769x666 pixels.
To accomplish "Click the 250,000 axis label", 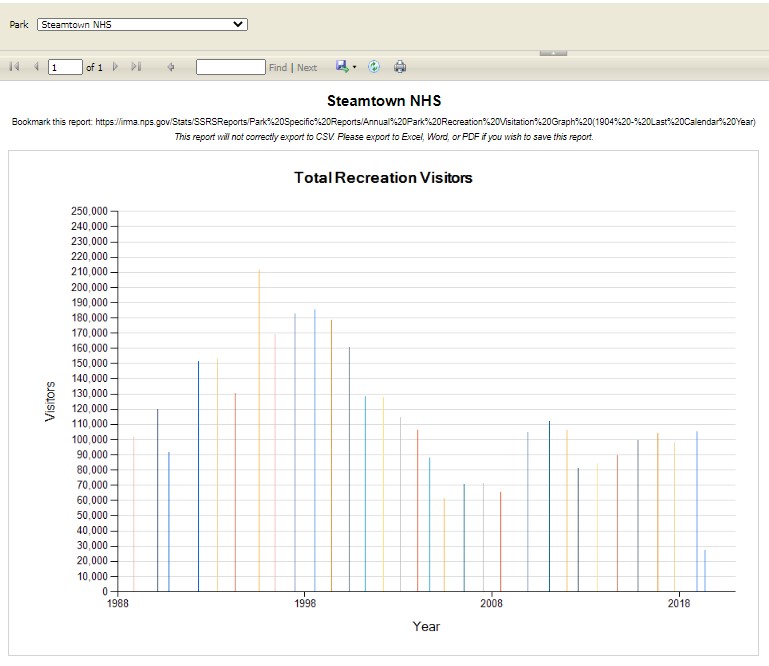I will coord(89,211).
